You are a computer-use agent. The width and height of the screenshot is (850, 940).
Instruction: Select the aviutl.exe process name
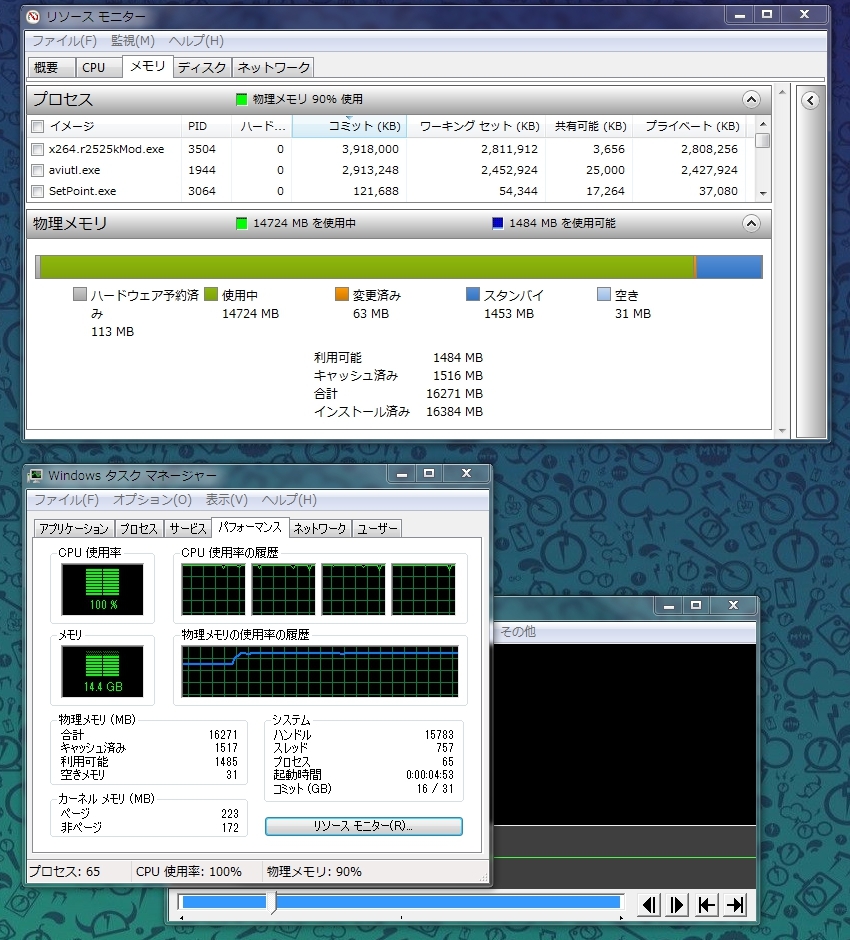pyautogui.click(x=74, y=170)
